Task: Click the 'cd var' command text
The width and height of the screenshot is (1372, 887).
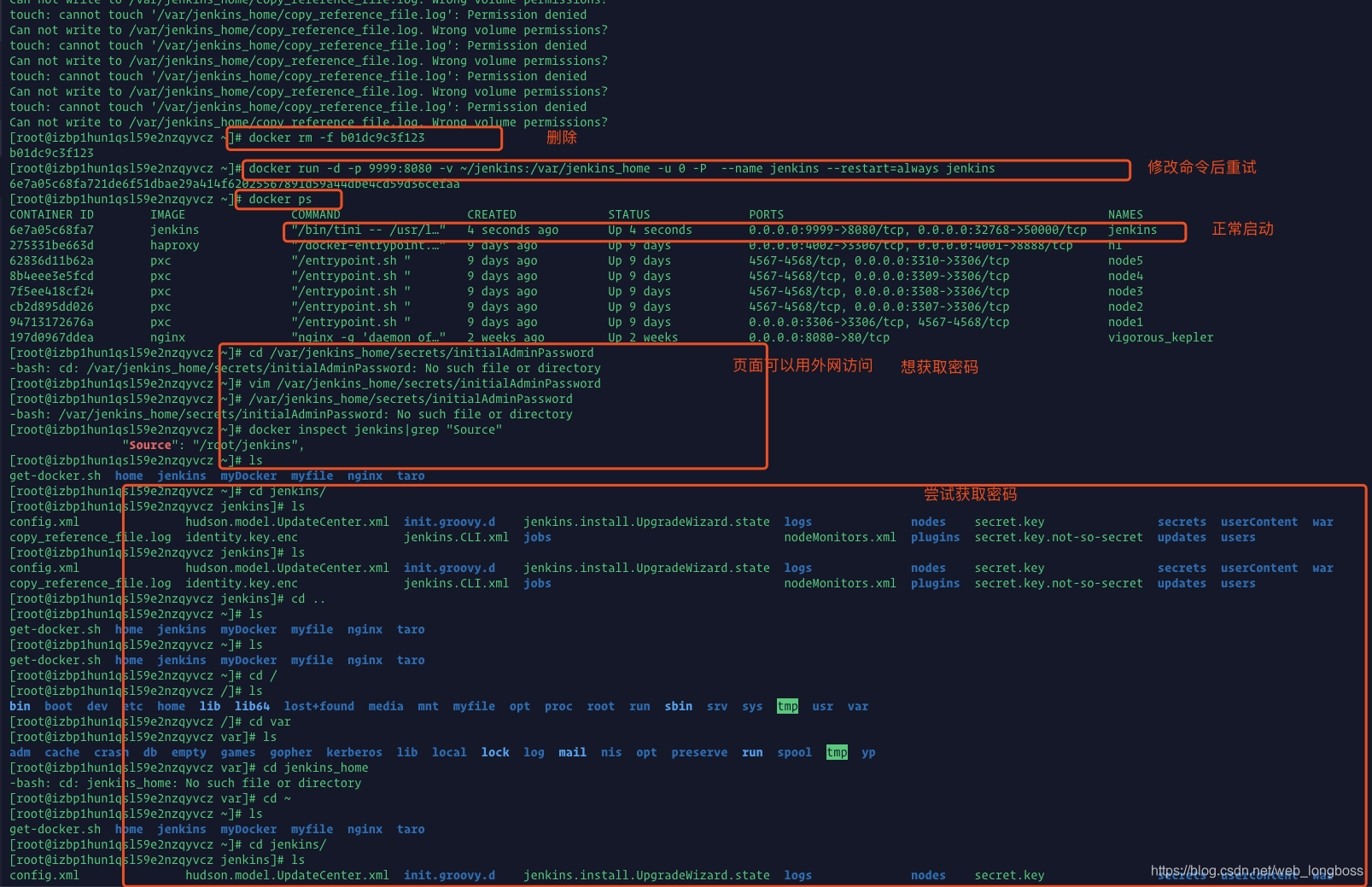Action: [270, 721]
